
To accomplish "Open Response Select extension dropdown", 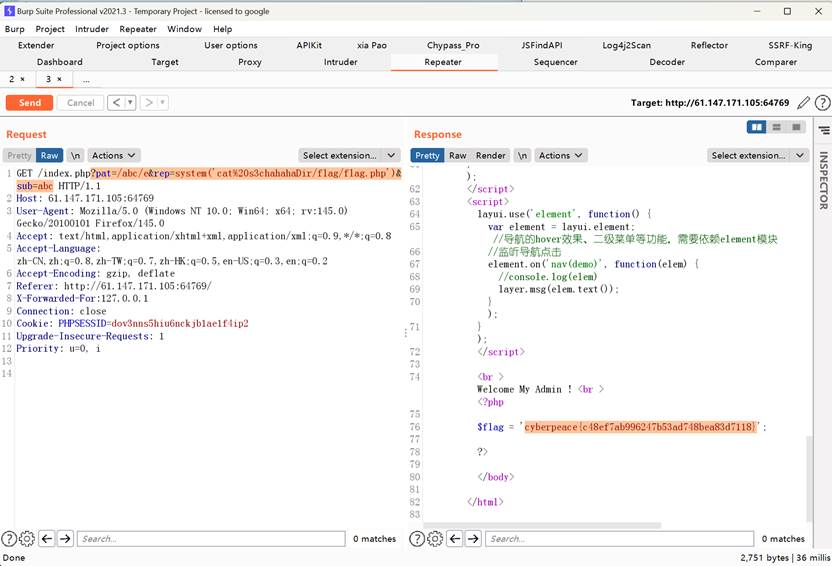I will (757, 155).
